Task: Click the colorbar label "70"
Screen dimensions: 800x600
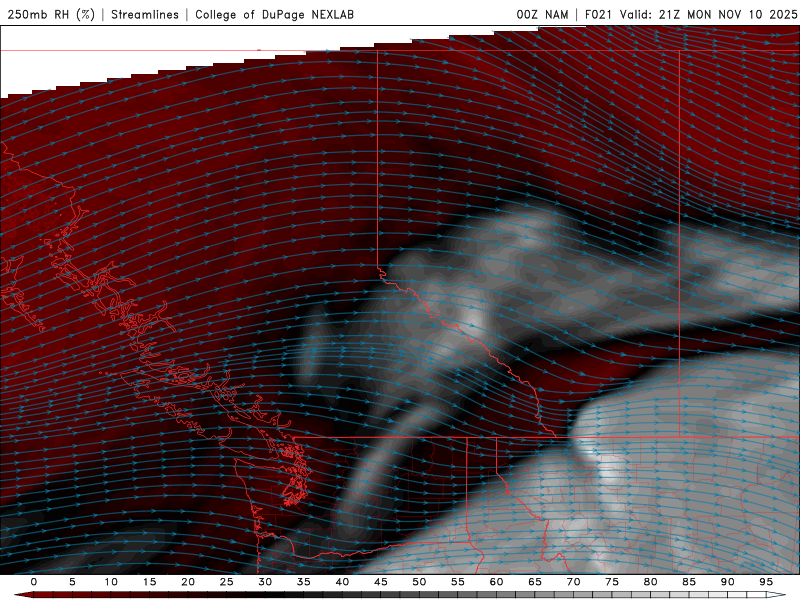Action: coord(573,582)
